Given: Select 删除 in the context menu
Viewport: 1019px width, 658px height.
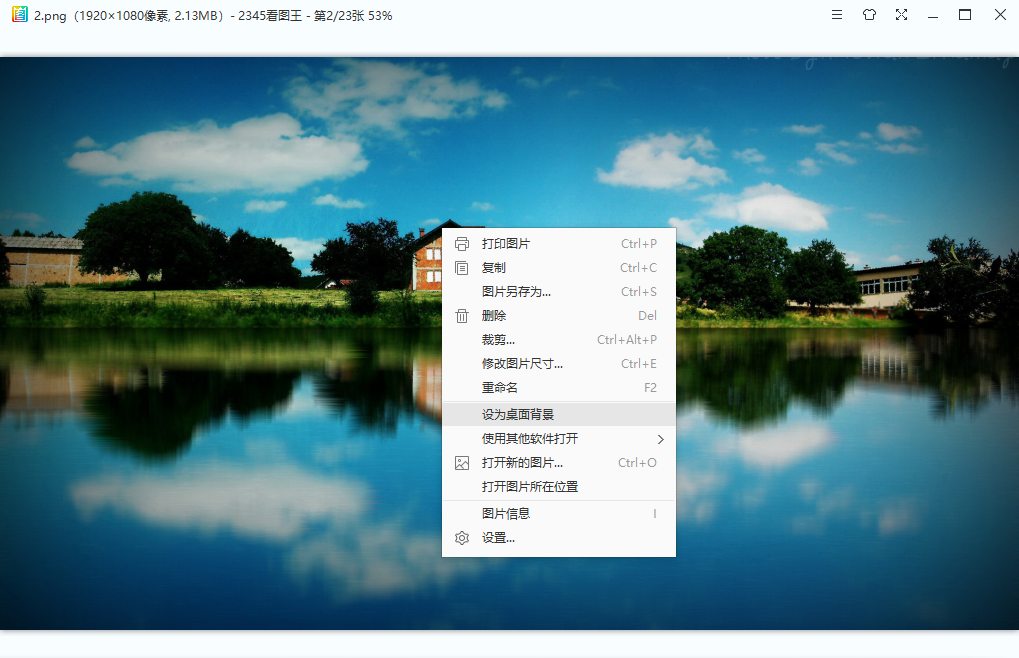Looking at the screenshot, I should [559, 316].
